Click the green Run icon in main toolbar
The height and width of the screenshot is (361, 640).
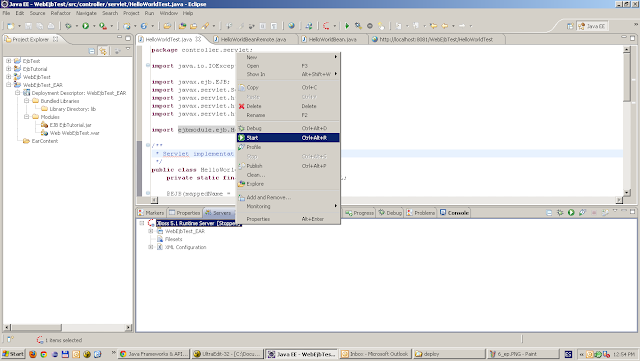coord(86,26)
